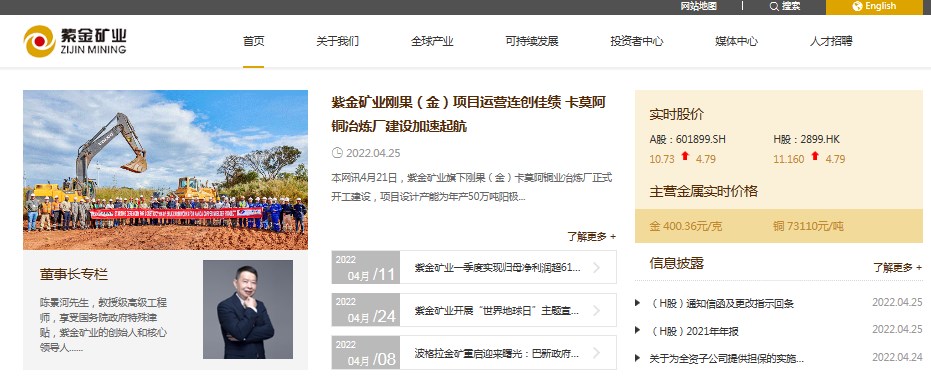Viewport: 931px width, 390px height.
Task: Click the clock icon next to 2022.04.25
Action: (x=337, y=153)
